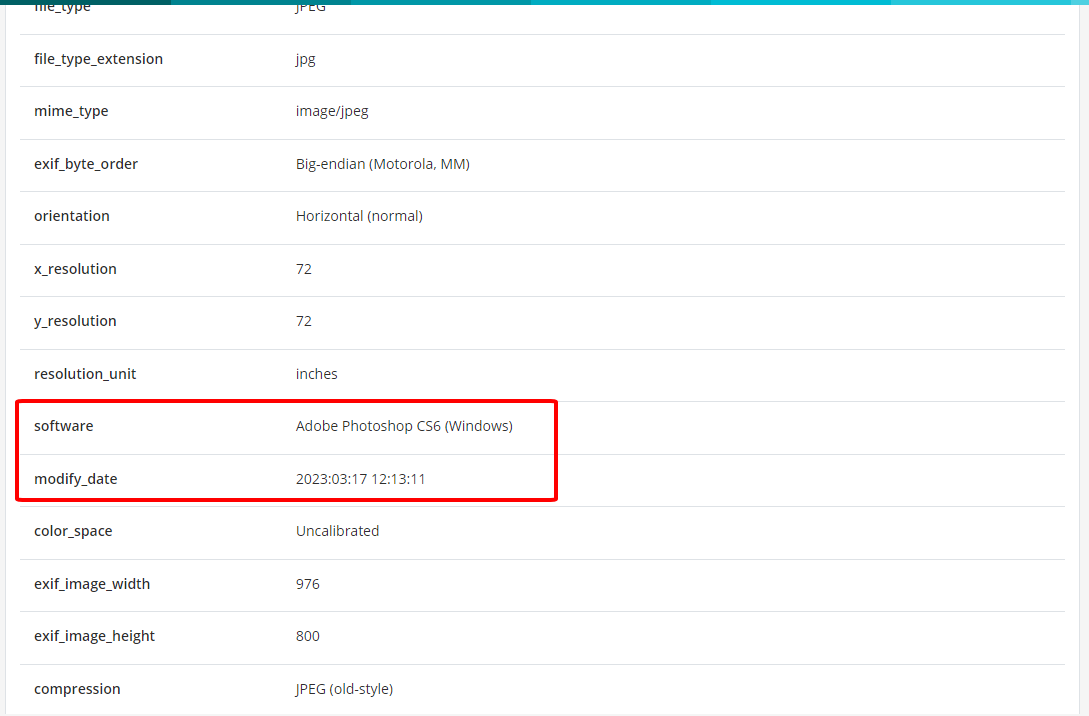The height and width of the screenshot is (716, 1089).
Task: Click the orientation row label
Action: click(72, 216)
